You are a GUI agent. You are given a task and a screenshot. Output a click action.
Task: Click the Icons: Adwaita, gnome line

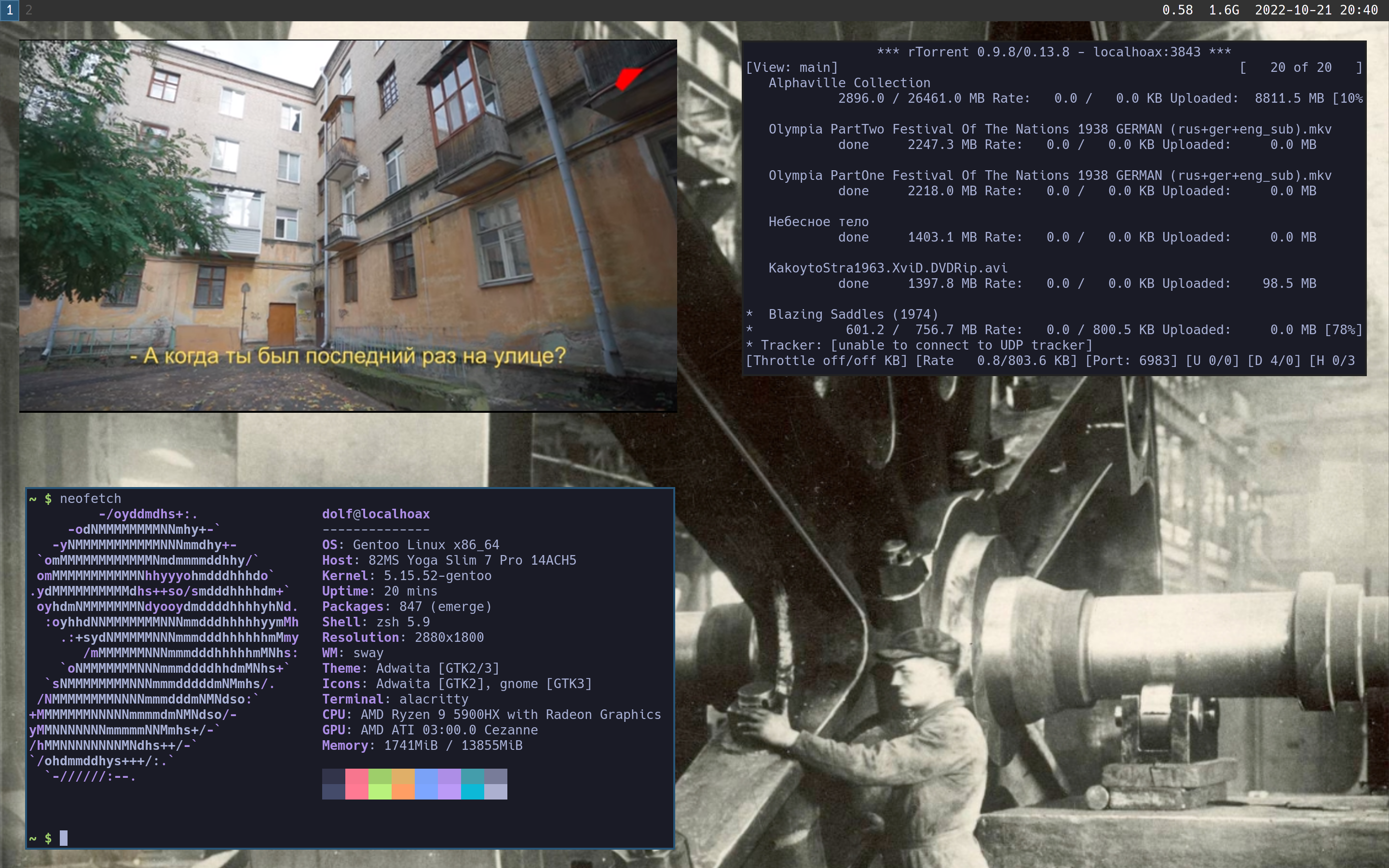pyautogui.click(x=457, y=684)
